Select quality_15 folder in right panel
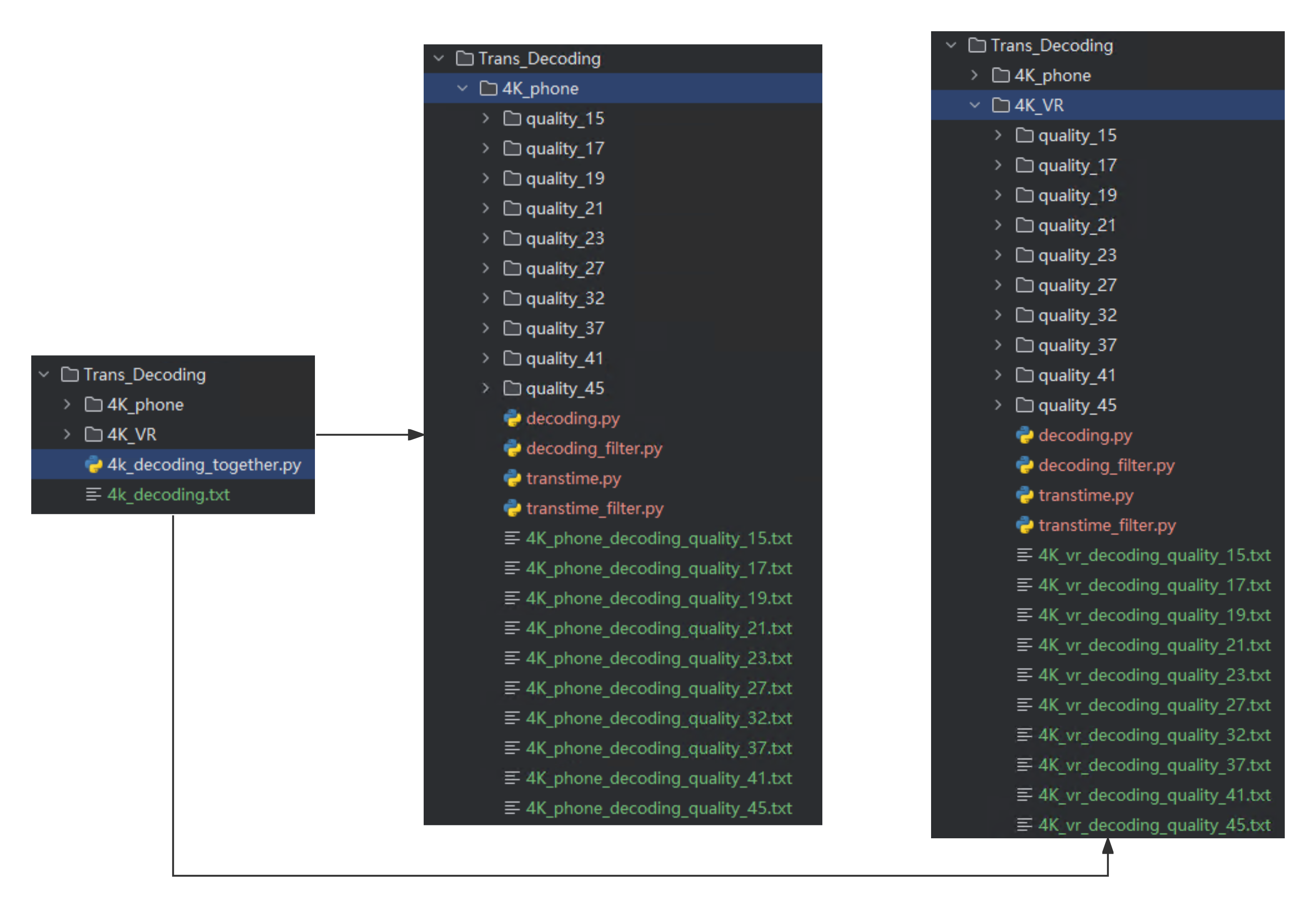 pyautogui.click(x=1077, y=135)
